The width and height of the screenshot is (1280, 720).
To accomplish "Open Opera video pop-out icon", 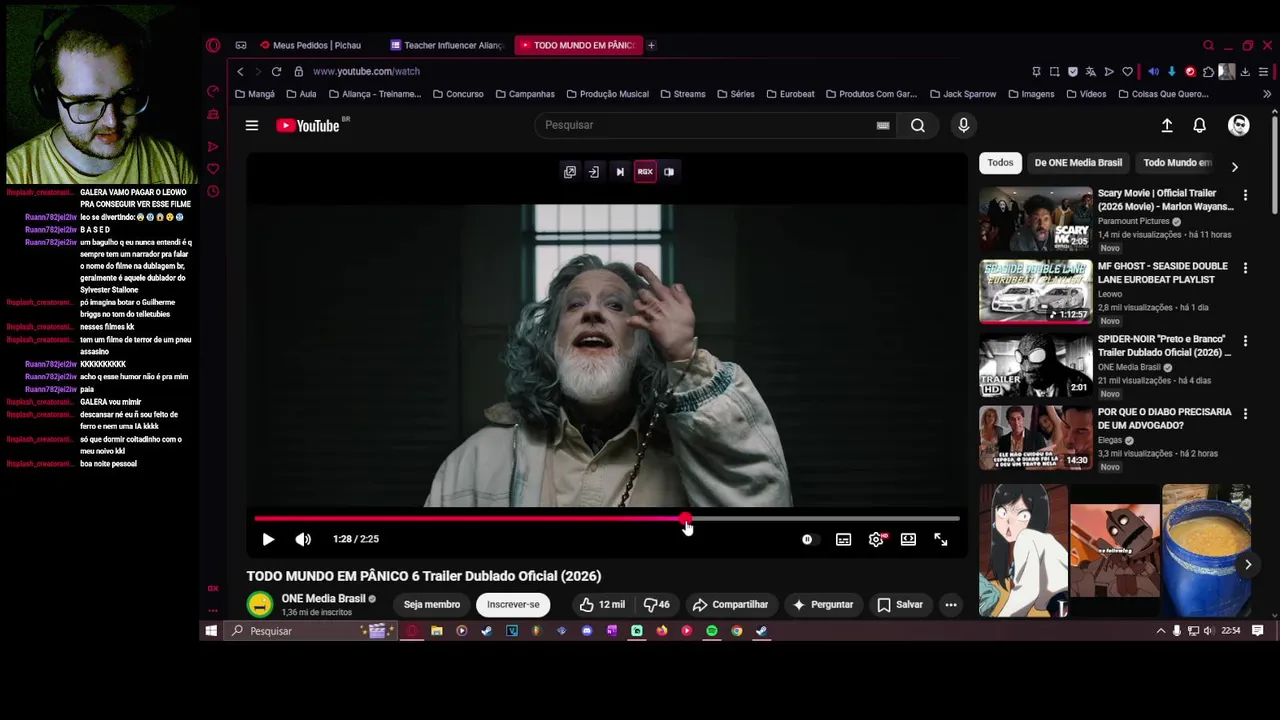I will click(x=570, y=172).
